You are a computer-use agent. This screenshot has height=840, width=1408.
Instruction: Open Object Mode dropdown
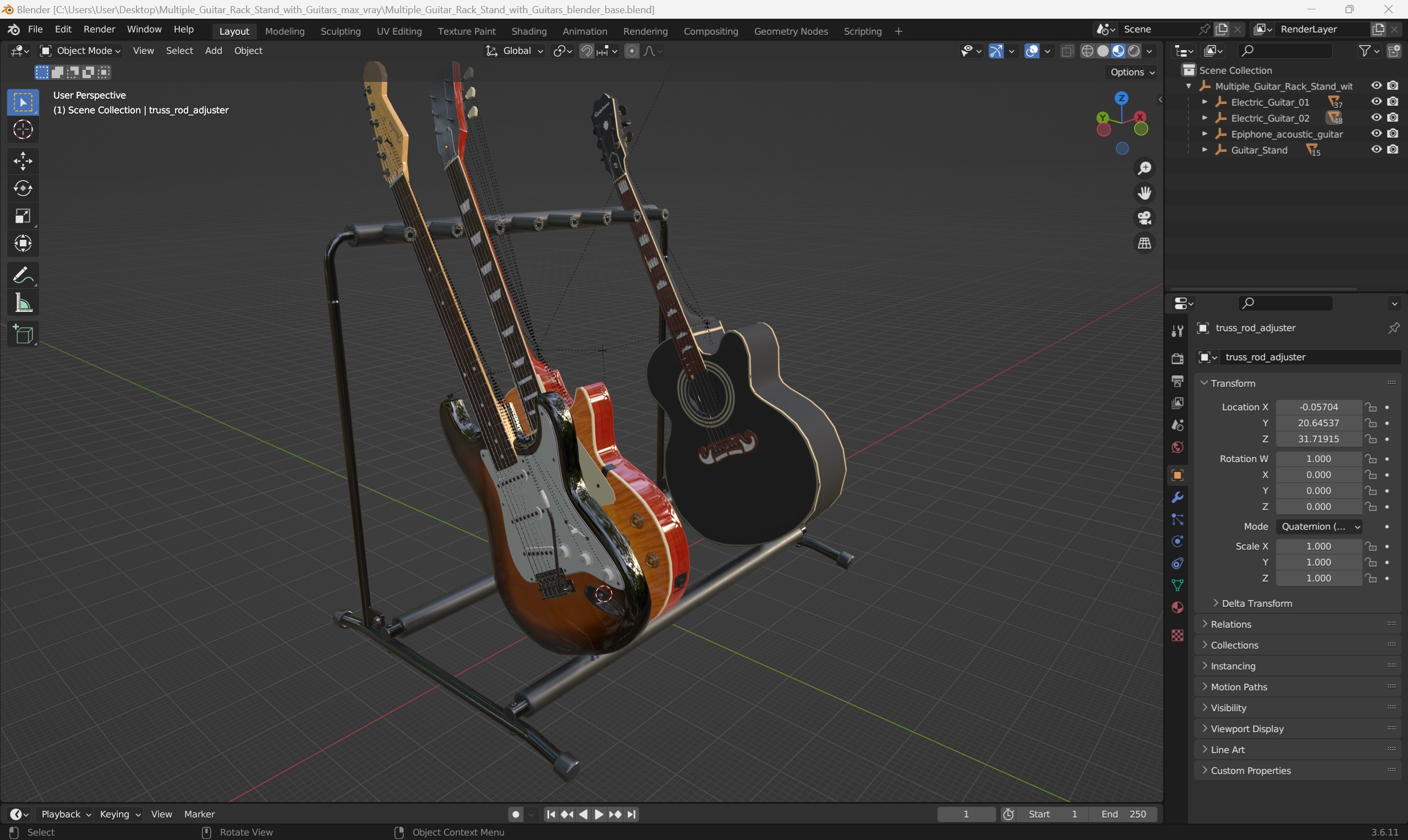point(80,51)
